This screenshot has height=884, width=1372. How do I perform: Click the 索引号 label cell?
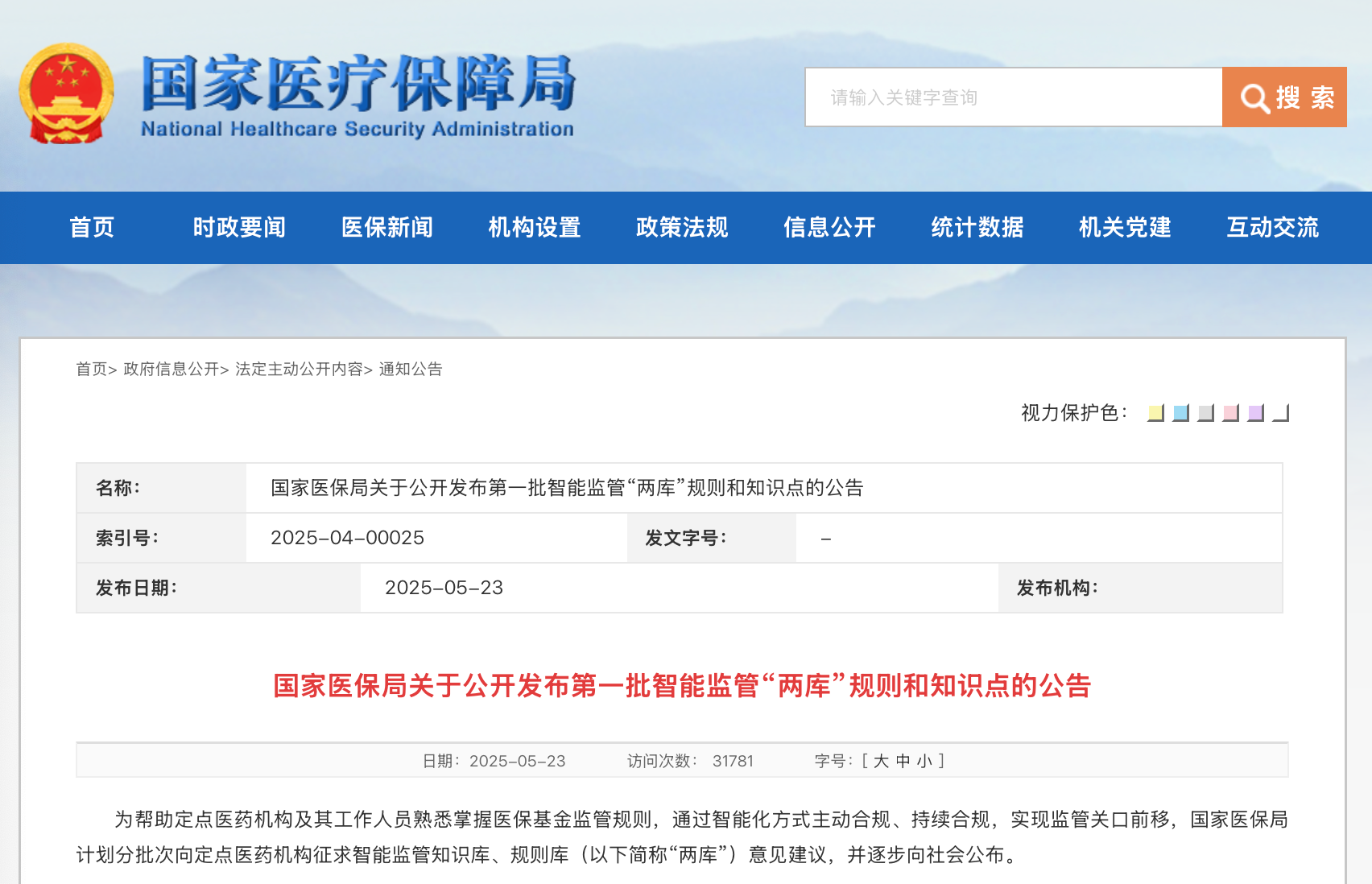coord(162,538)
